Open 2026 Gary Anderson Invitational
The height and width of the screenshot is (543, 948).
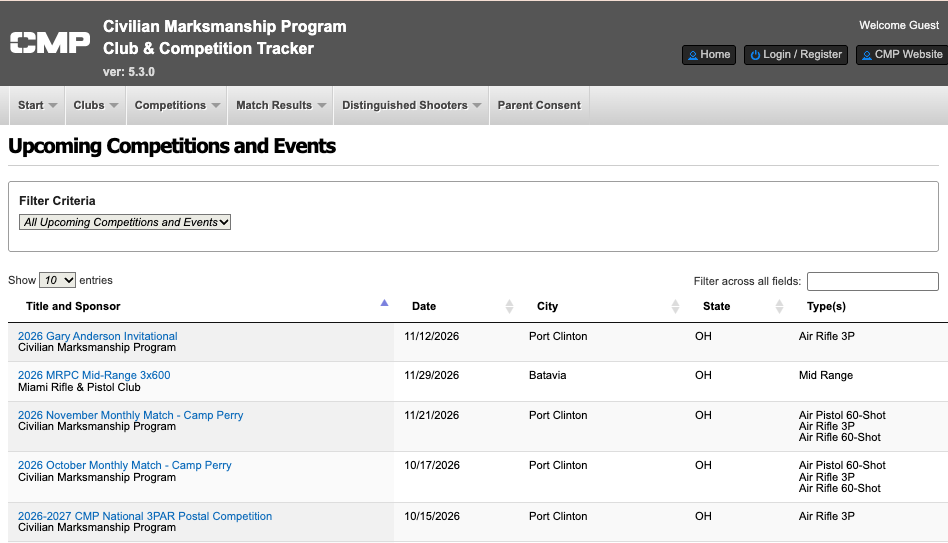click(97, 336)
